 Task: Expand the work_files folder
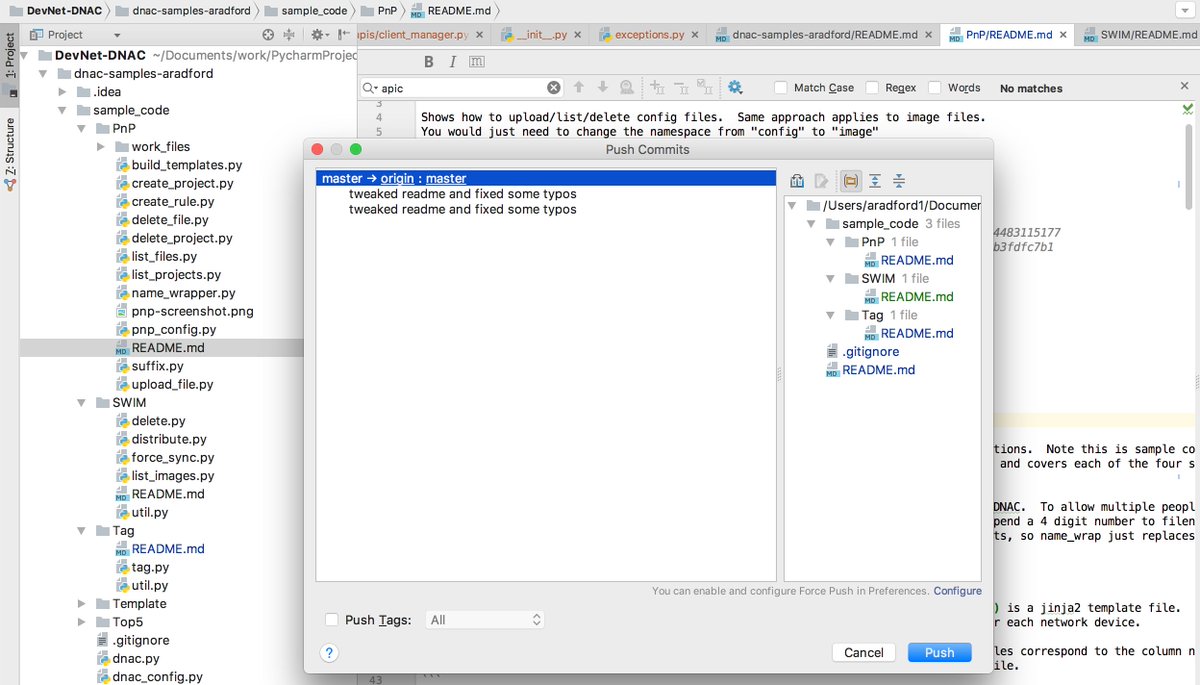point(101,147)
